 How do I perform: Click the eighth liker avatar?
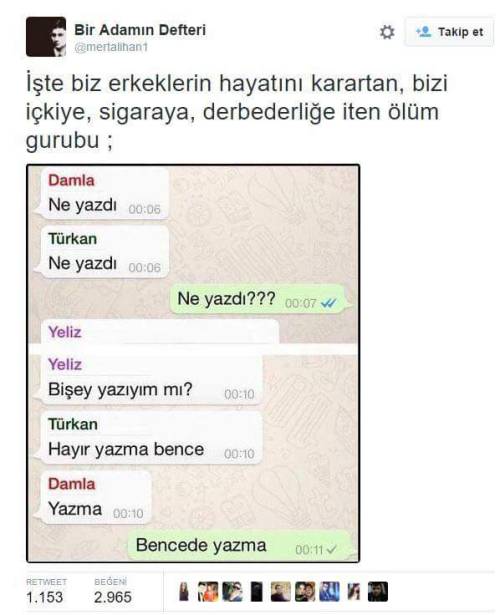tap(354, 591)
